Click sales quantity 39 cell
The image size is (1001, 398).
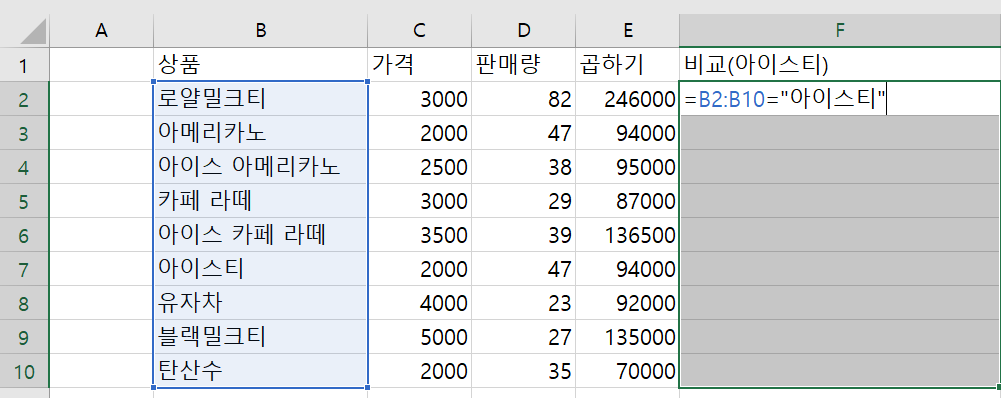tap(523, 235)
